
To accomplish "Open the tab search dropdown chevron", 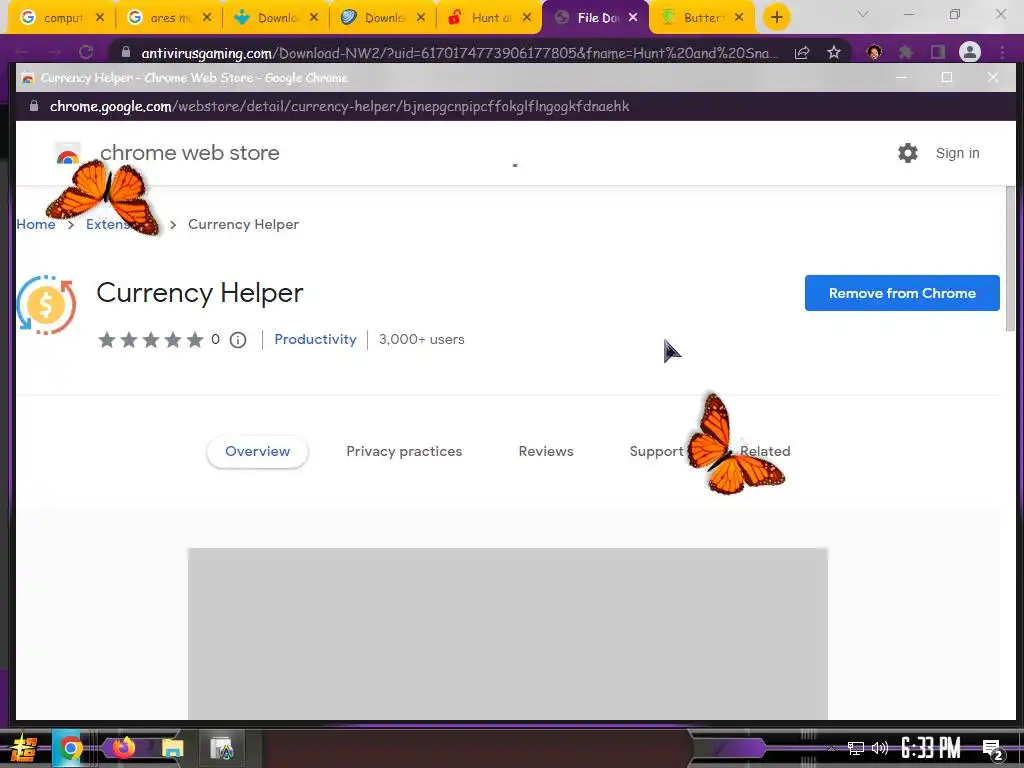I will 863,14.
